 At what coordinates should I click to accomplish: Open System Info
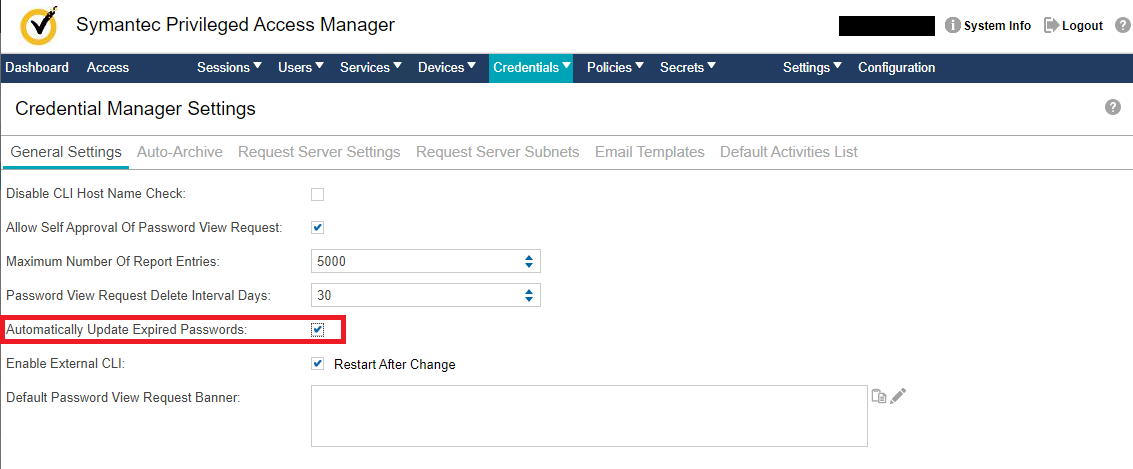(997, 25)
